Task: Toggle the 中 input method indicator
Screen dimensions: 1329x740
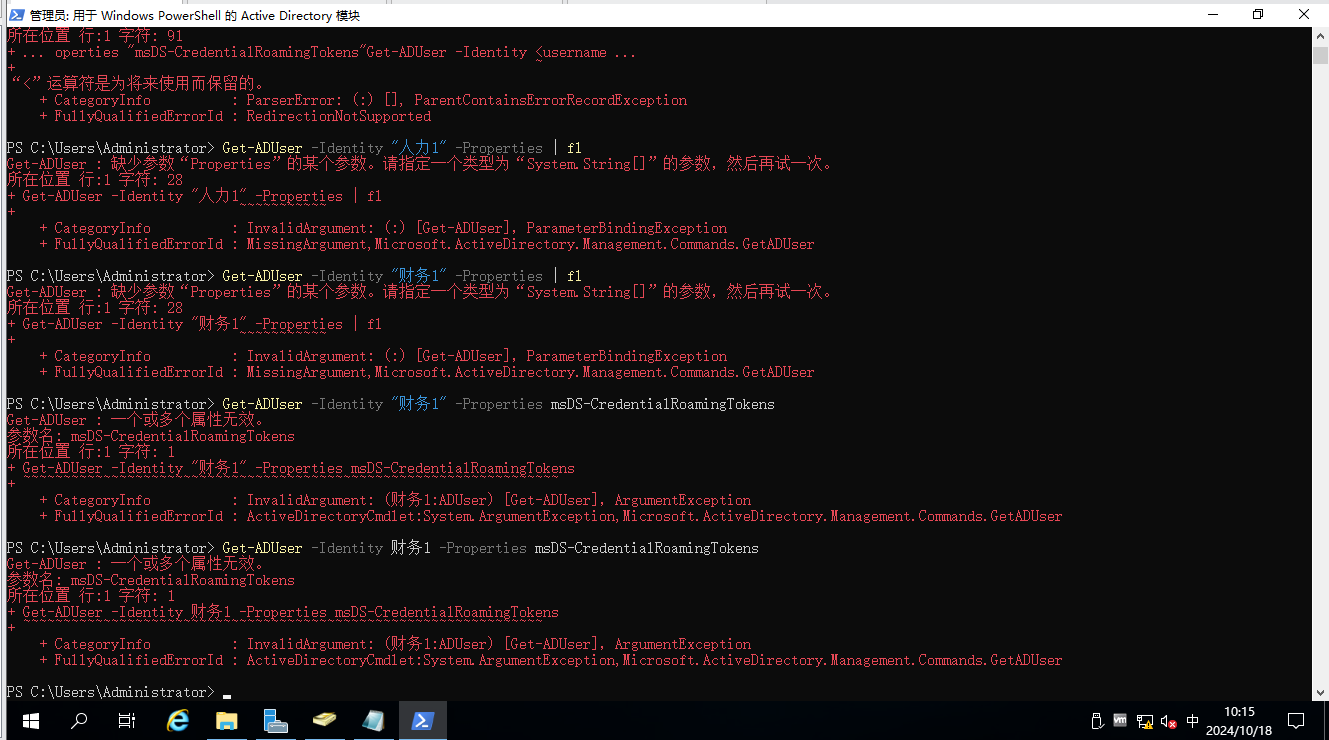Action: point(1193,720)
